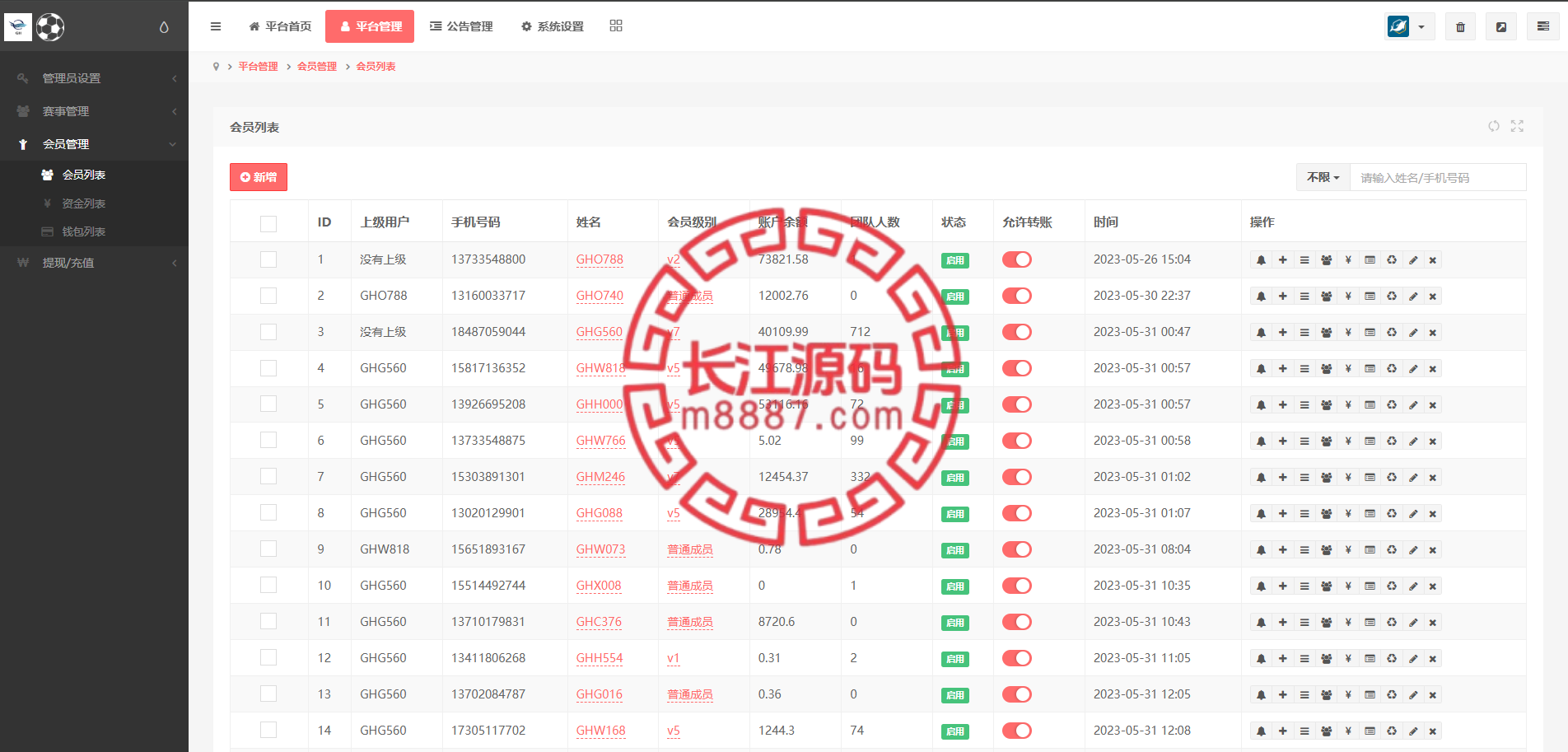Click the 启用 status badge for row ID 9
The height and width of the screenshot is (752, 1568).
point(955,550)
